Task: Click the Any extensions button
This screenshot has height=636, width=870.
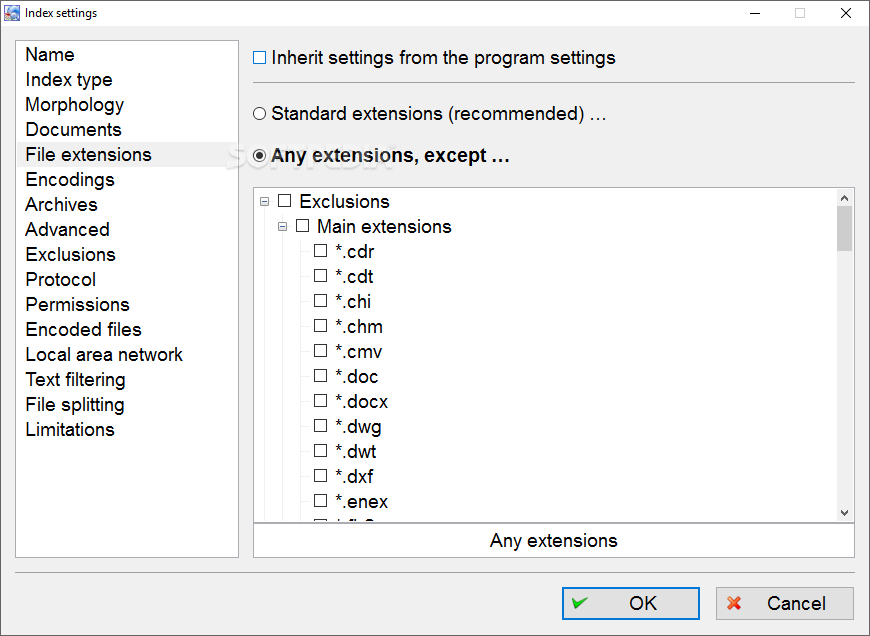Action: click(x=553, y=541)
